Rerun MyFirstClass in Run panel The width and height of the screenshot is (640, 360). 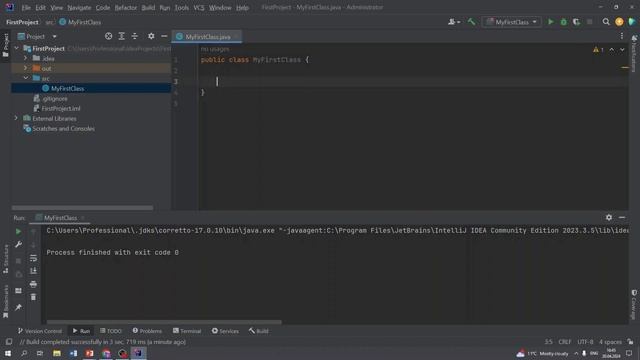pos(18,231)
